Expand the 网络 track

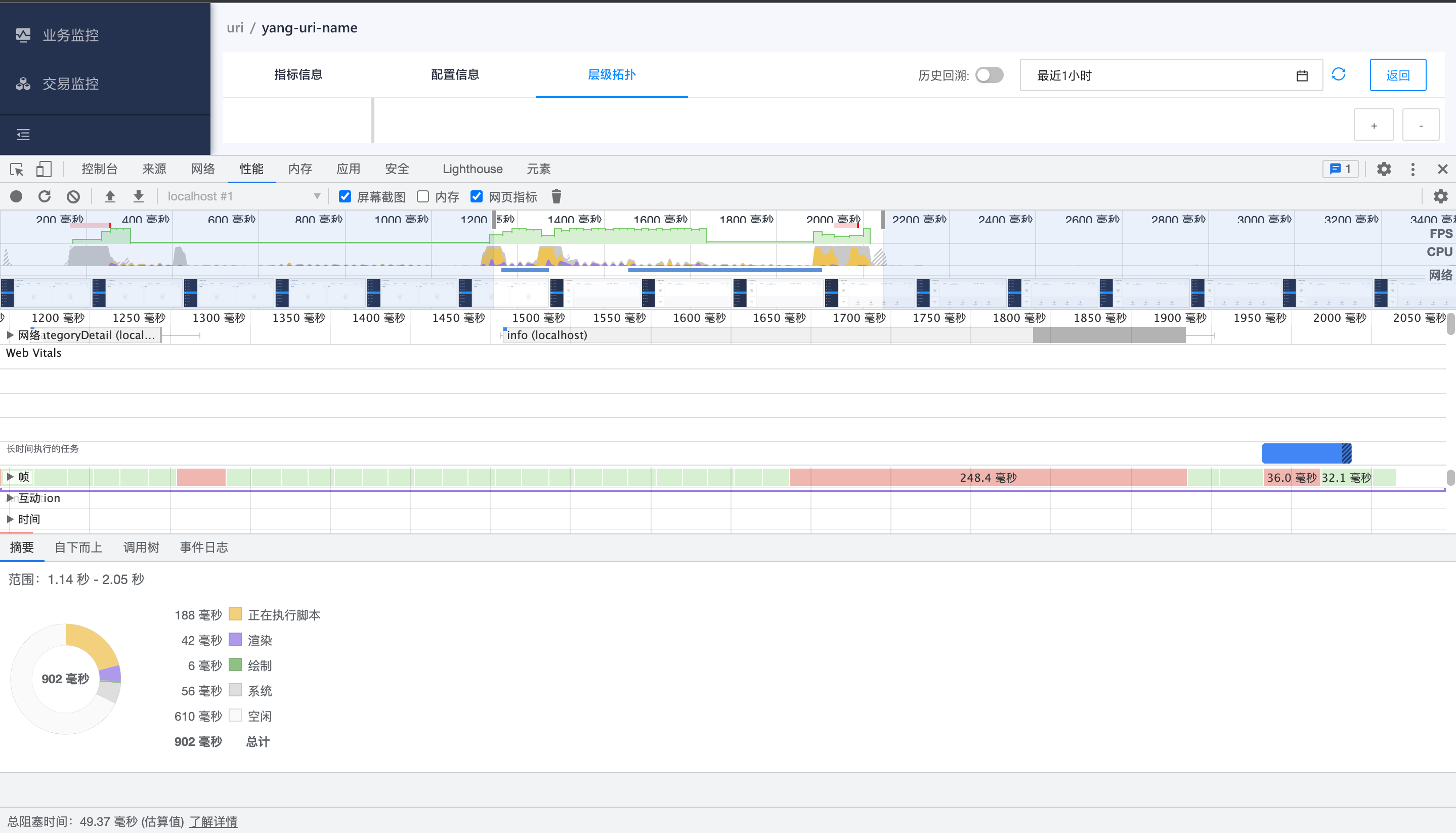coord(10,335)
